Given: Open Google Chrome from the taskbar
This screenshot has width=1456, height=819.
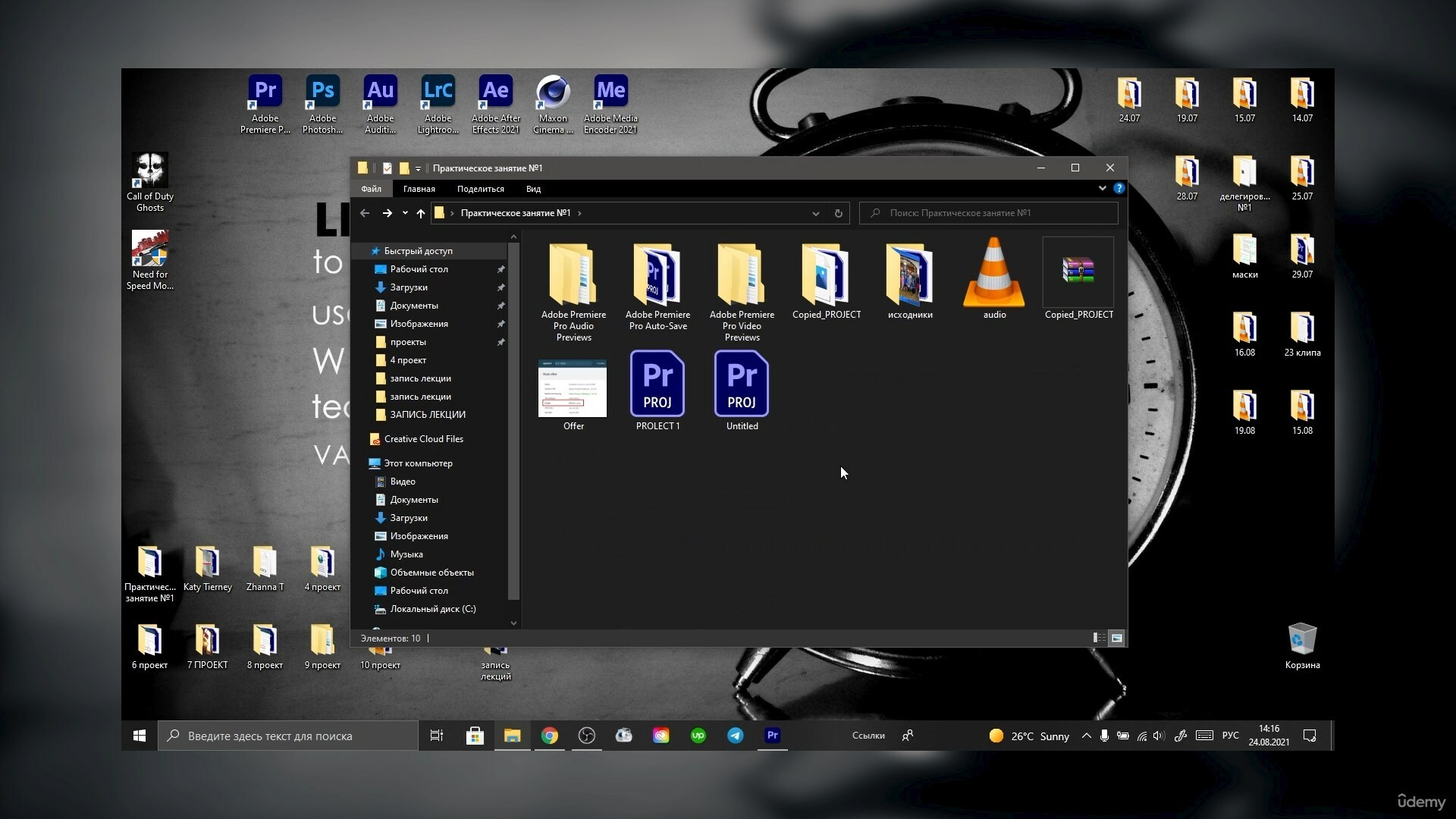Looking at the screenshot, I should (x=550, y=735).
